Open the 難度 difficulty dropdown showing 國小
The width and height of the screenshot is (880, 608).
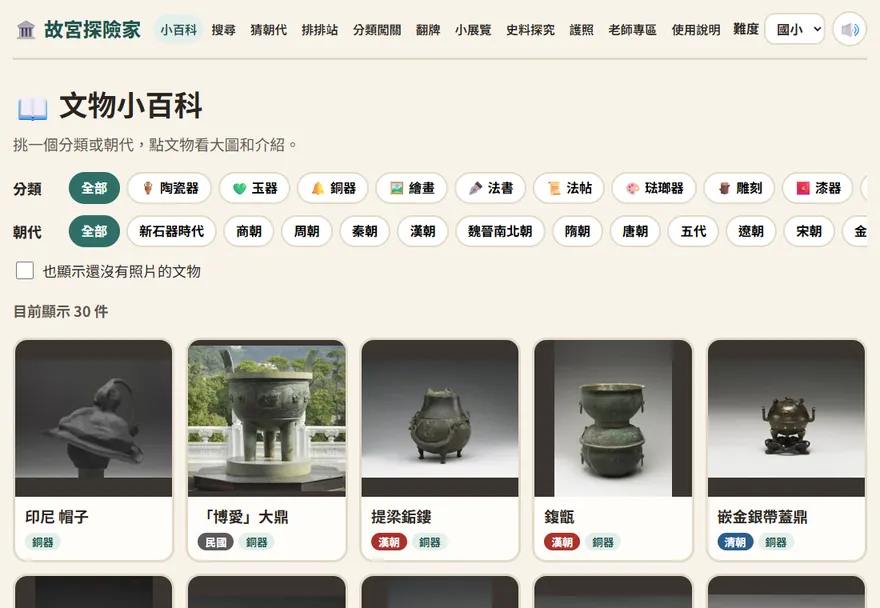tap(795, 29)
